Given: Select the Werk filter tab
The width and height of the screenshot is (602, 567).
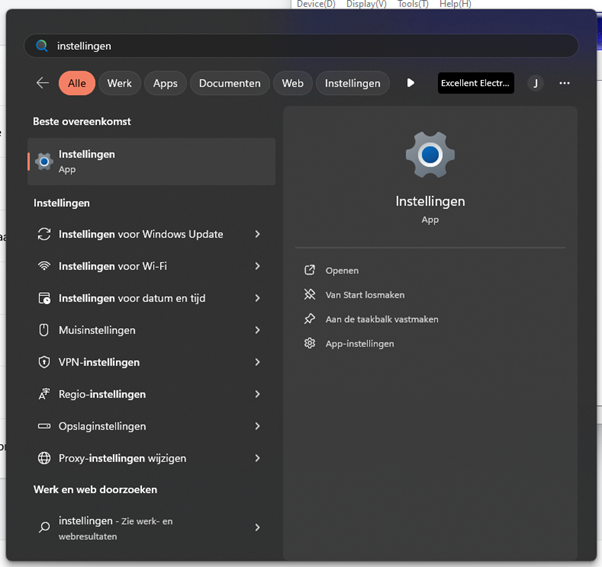Looking at the screenshot, I should [119, 83].
